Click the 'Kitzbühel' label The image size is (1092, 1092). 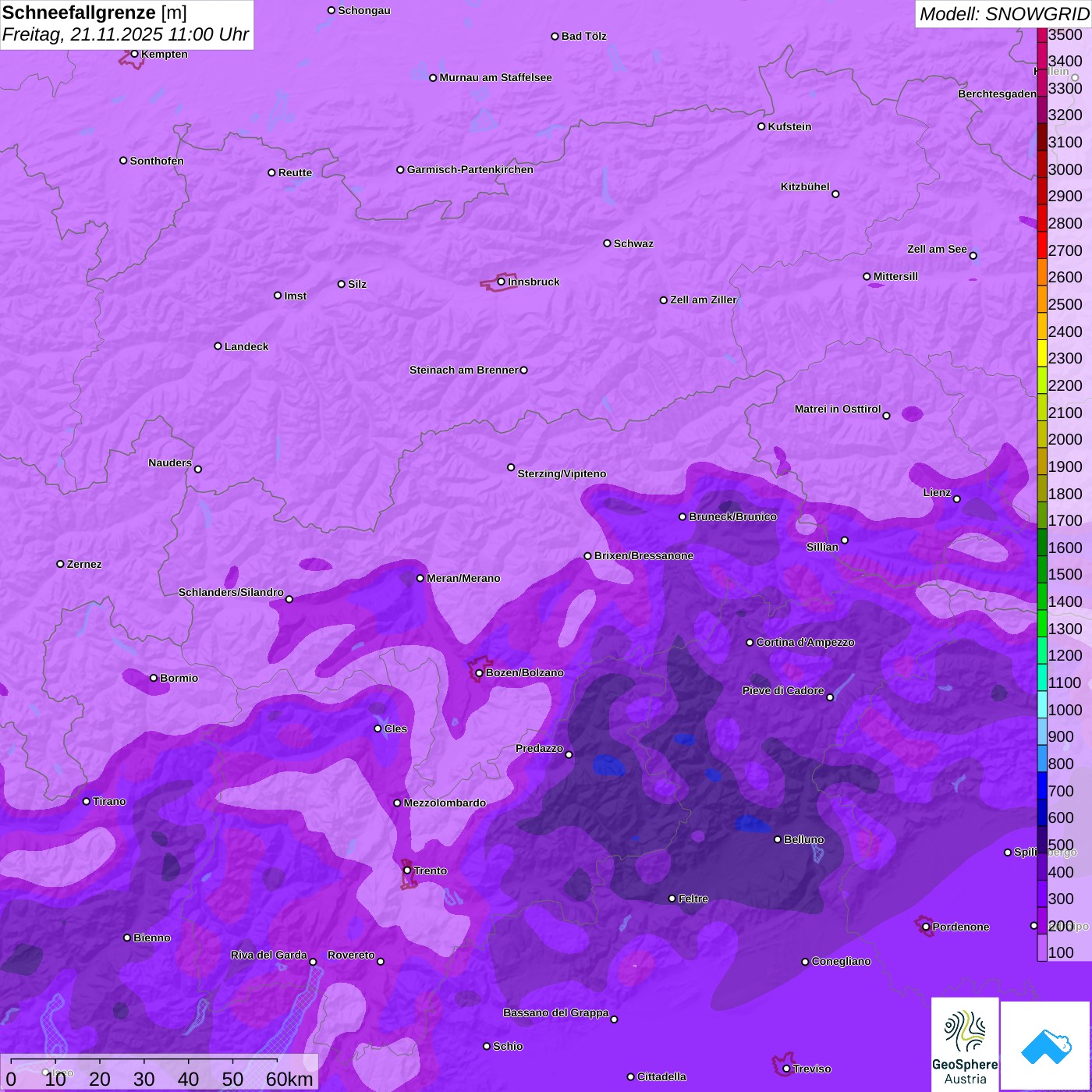pos(805,186)
